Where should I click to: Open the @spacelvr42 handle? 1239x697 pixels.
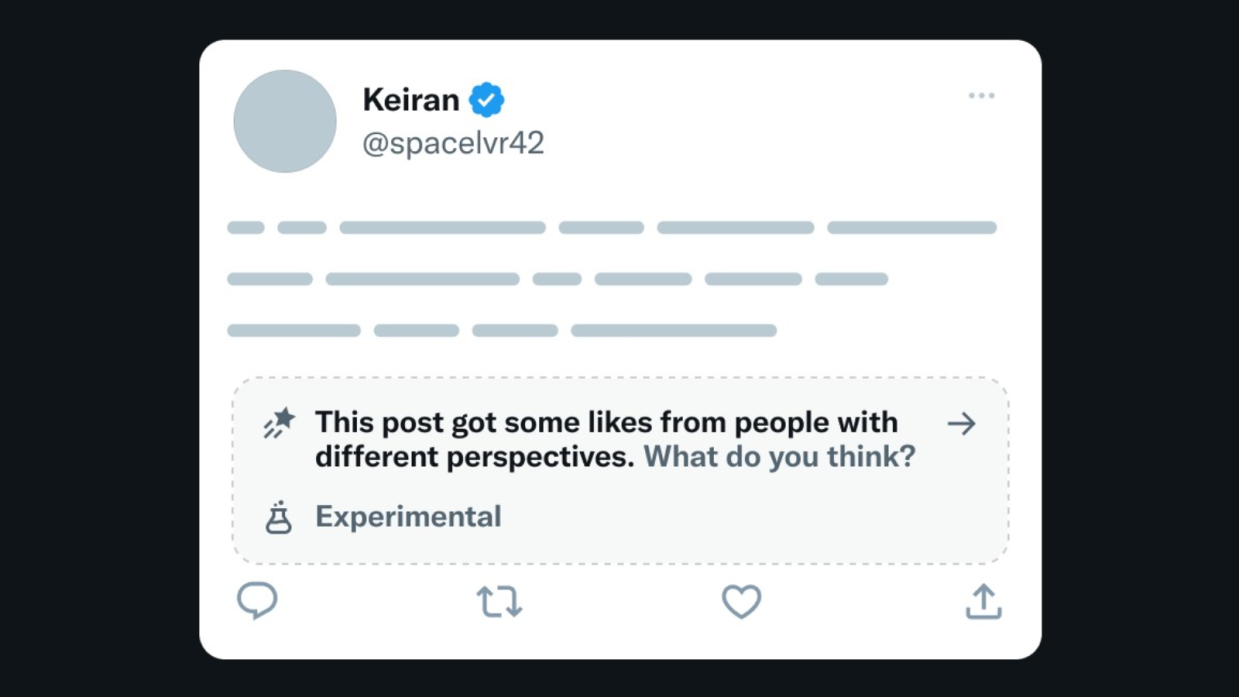453,143
